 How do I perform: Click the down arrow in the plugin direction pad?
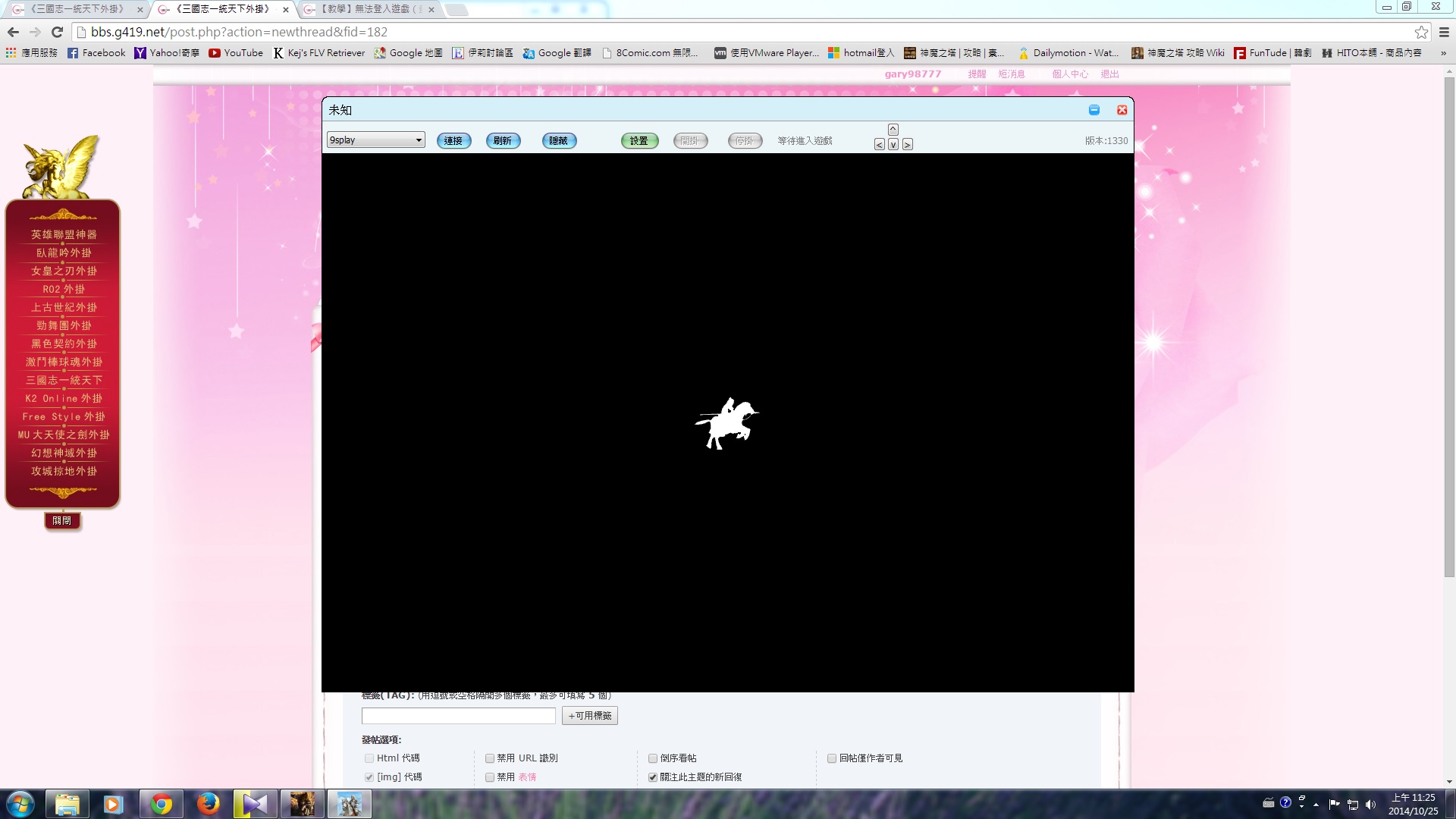[893, 145]
